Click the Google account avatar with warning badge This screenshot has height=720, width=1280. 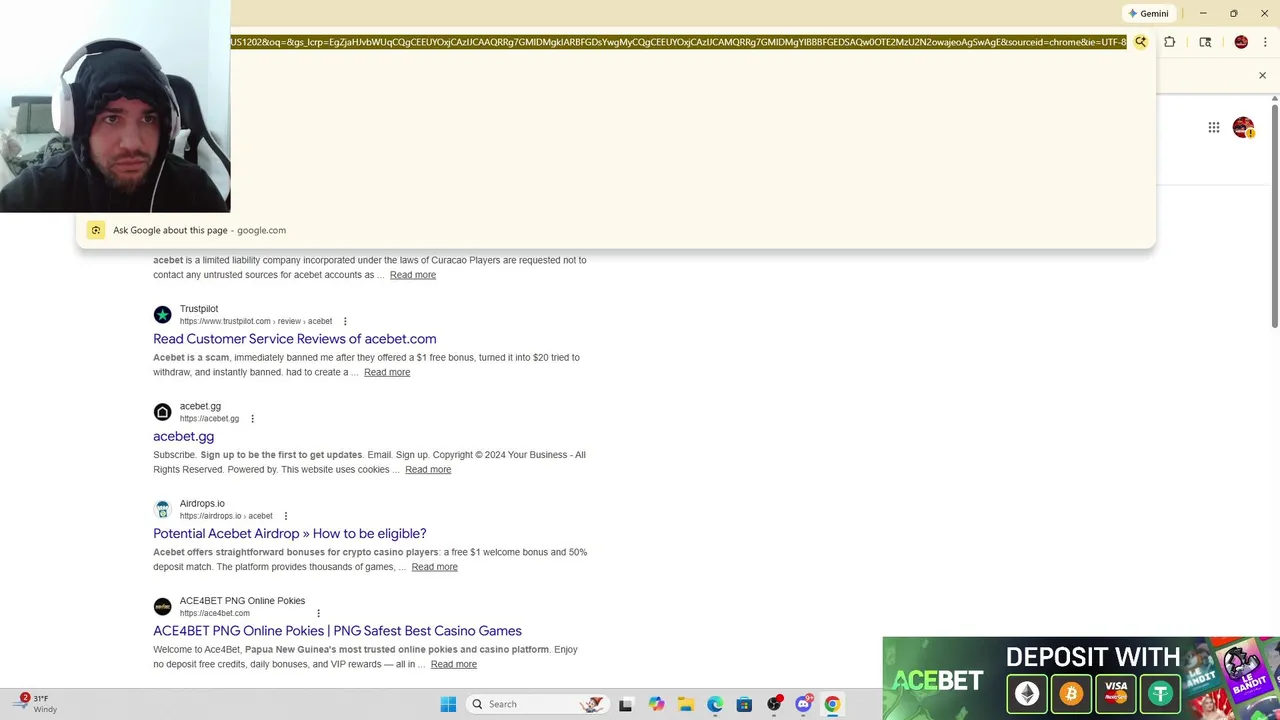point(1243,127)
